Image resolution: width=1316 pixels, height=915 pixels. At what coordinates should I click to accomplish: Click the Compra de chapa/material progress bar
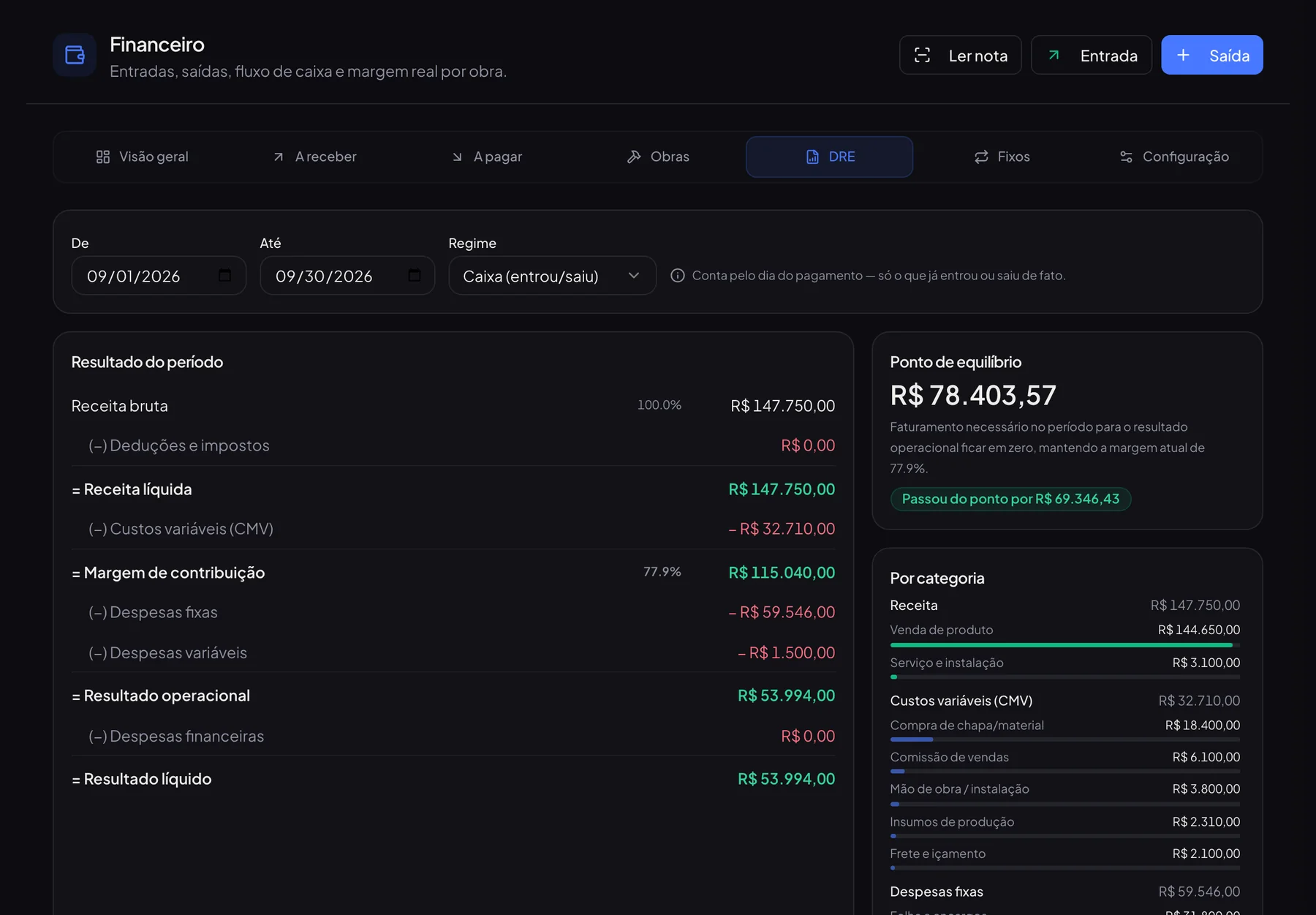[1065, 739]
